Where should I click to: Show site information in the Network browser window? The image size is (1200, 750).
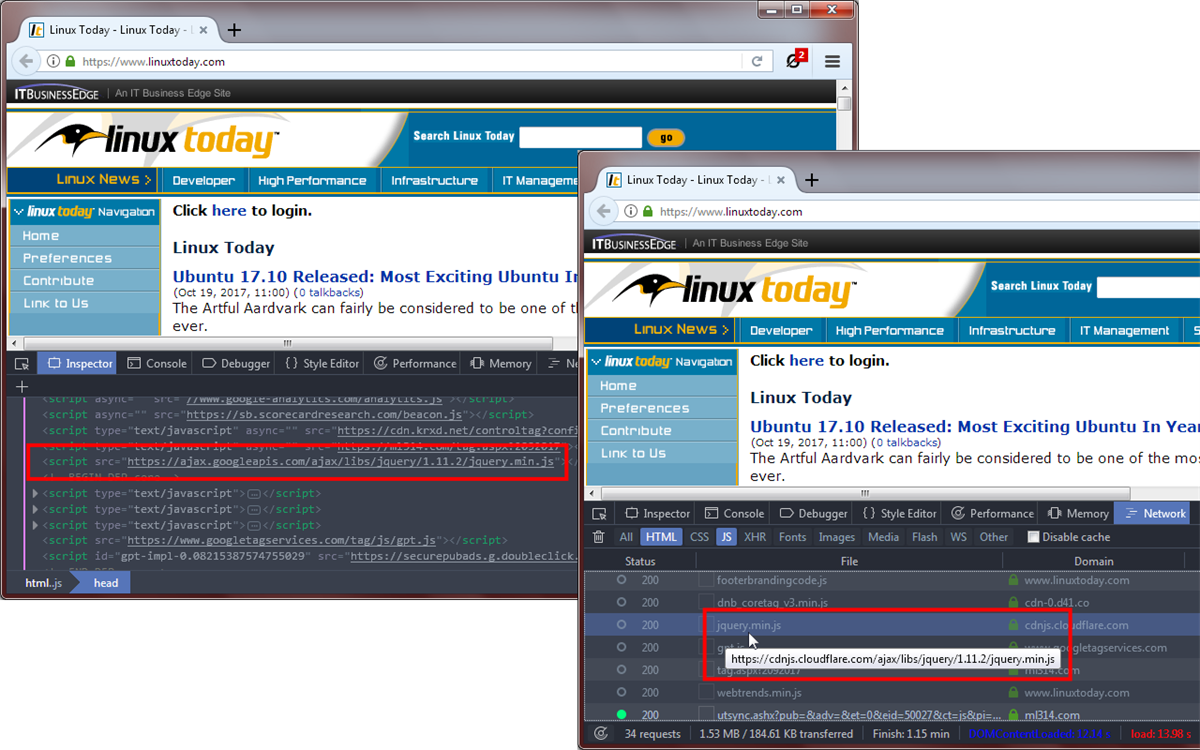point(631,212)
